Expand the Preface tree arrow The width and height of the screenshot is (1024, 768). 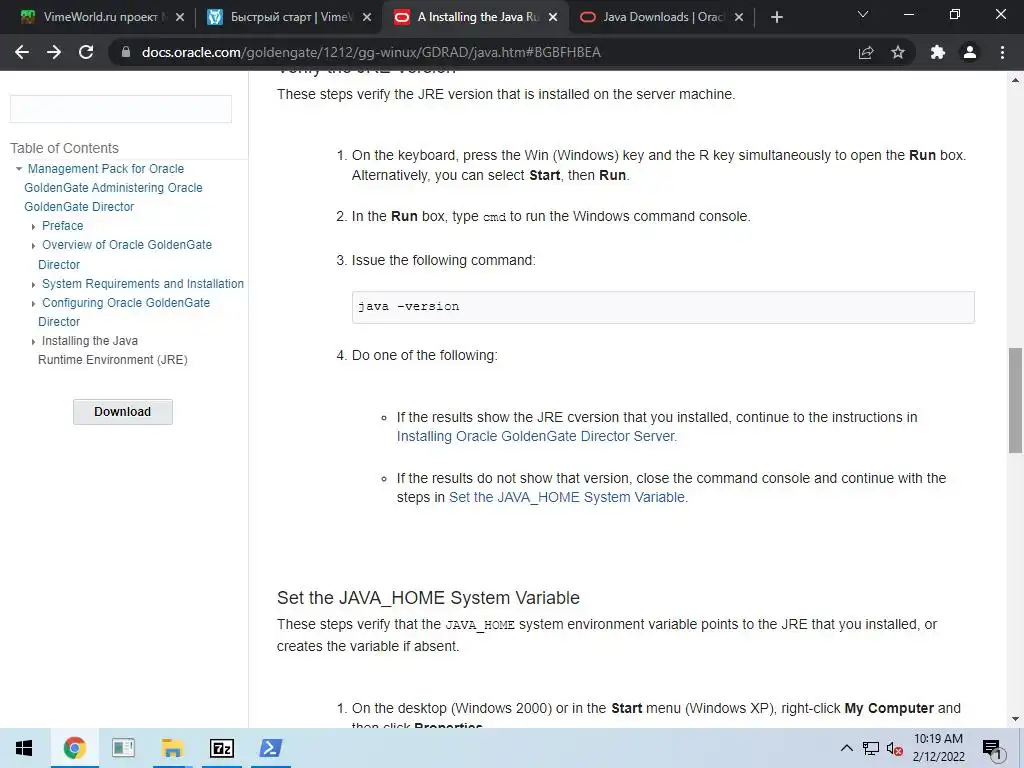click(x=33, y=226)
